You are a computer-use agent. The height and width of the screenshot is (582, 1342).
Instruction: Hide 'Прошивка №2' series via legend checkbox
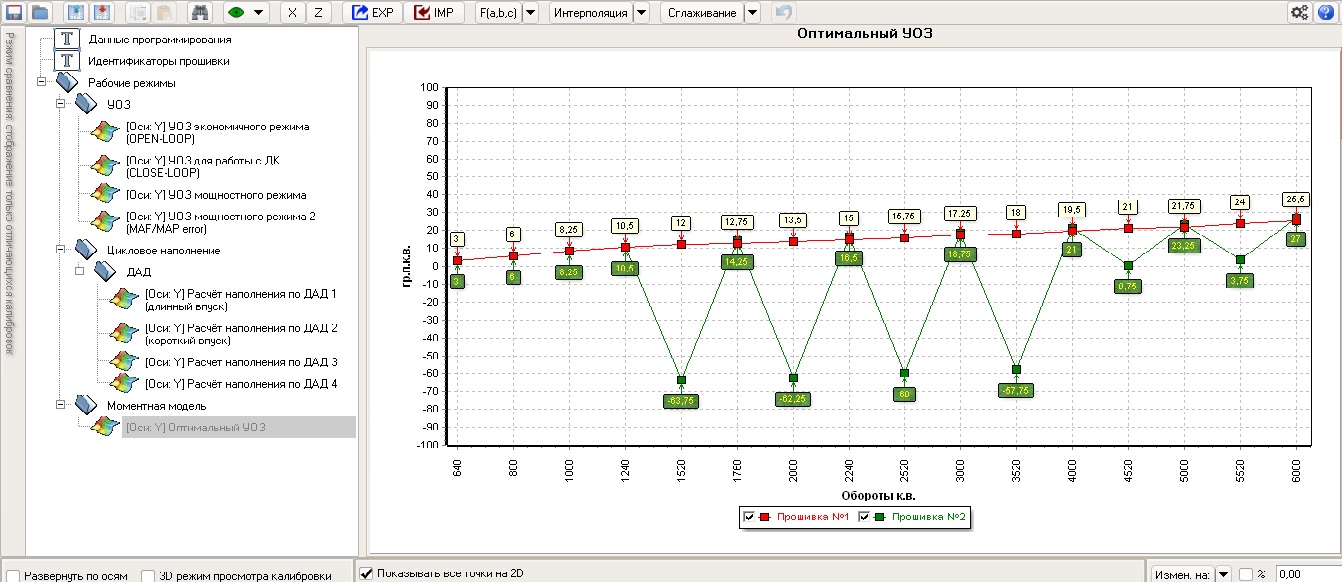click(865, 517)
